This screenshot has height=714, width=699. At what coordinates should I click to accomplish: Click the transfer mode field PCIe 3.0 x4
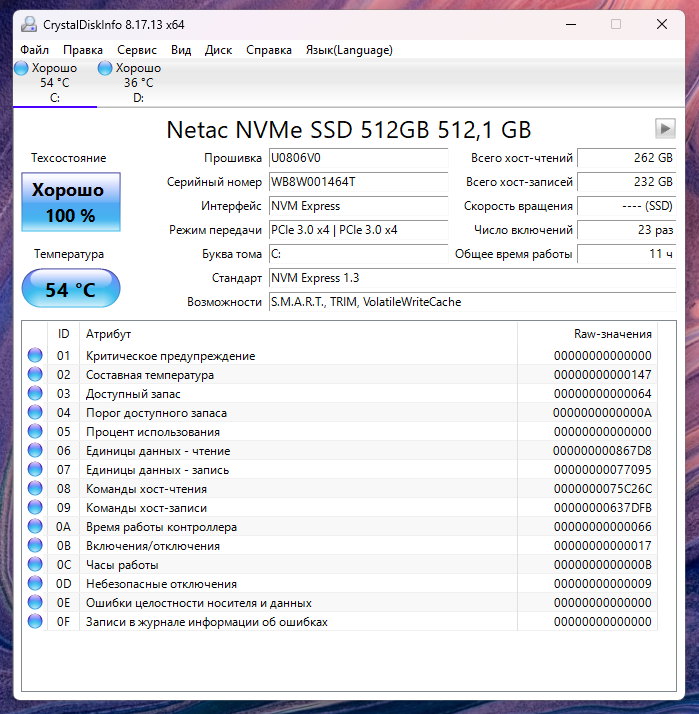pyautogui.click(x=358, y=230)
